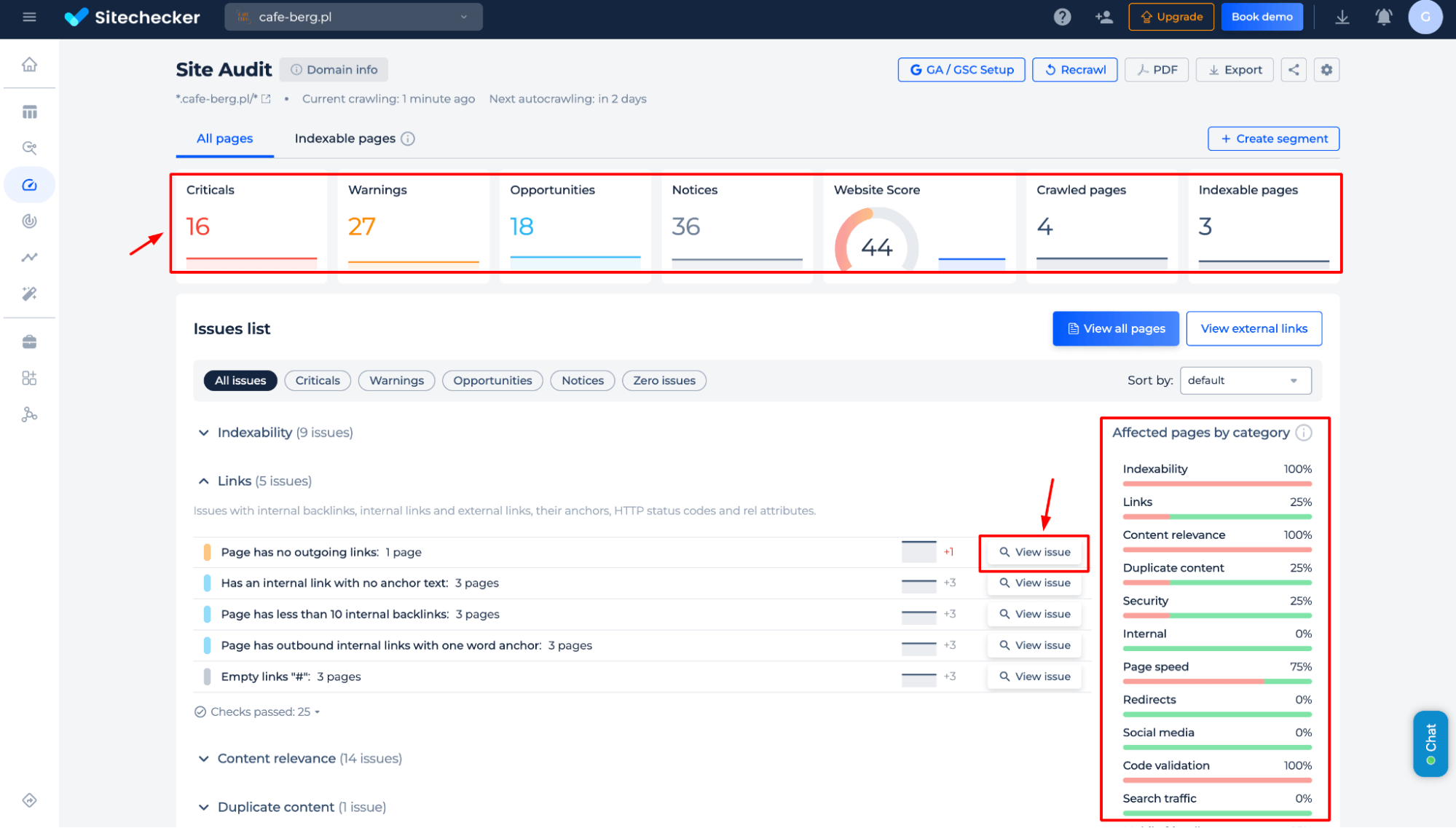
Task: Toggle Criticals filter button
Action: click(317, 380)
